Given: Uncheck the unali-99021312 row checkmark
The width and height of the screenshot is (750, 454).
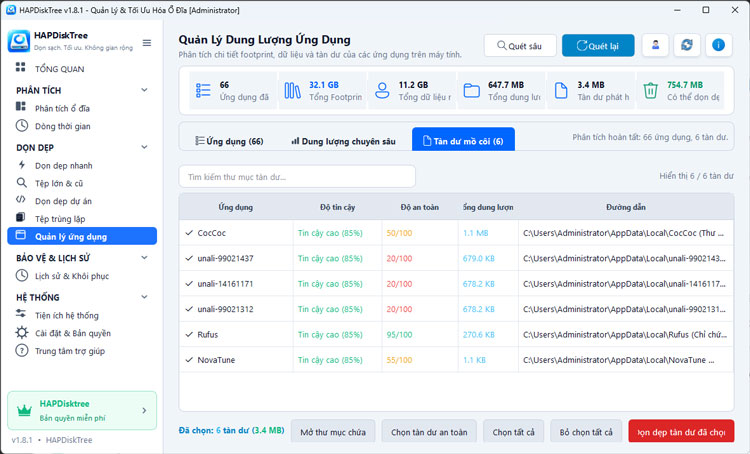Looking at the screenshot, I should click(189, 309).
